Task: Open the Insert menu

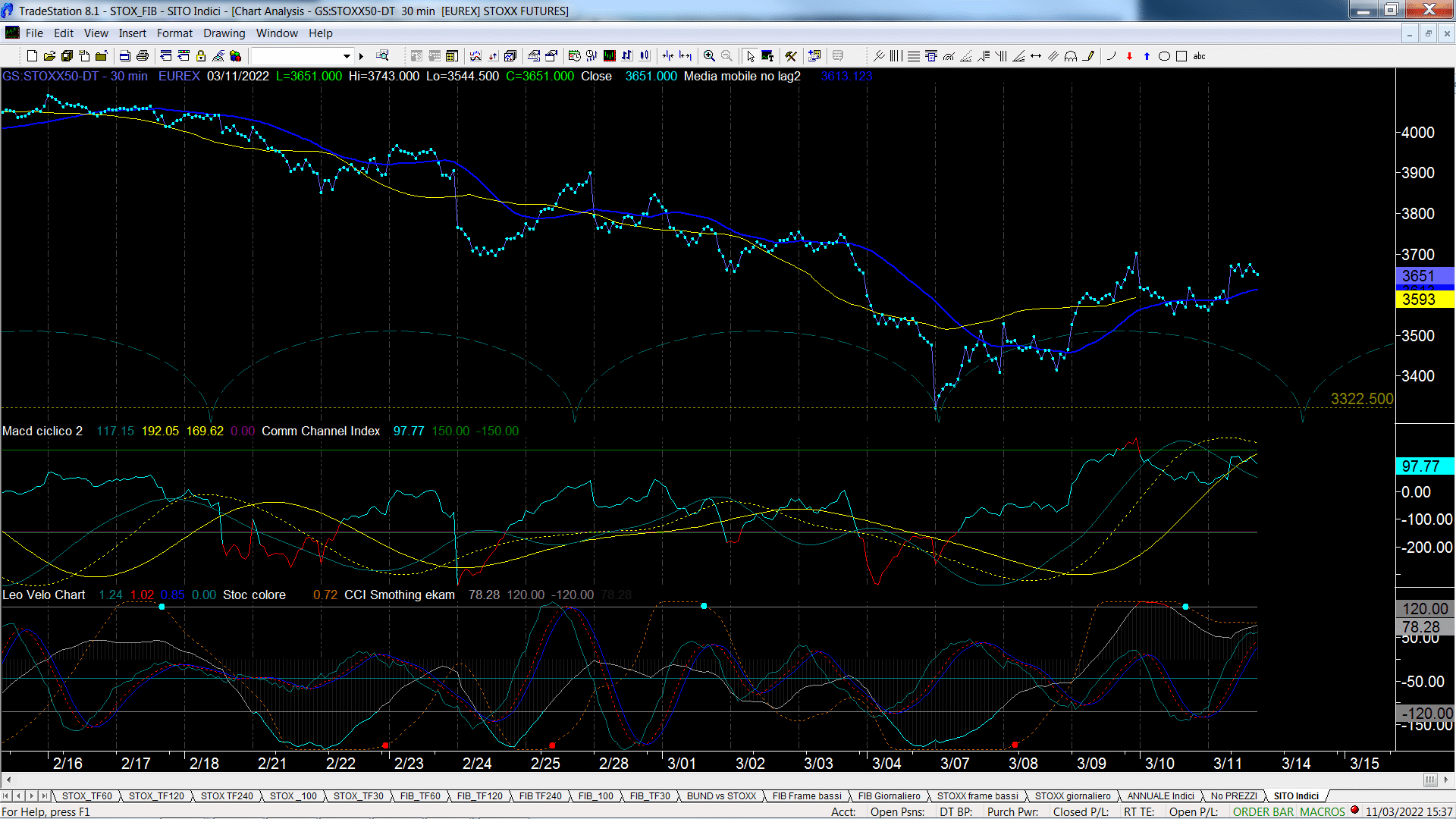Action: [132, 33]
